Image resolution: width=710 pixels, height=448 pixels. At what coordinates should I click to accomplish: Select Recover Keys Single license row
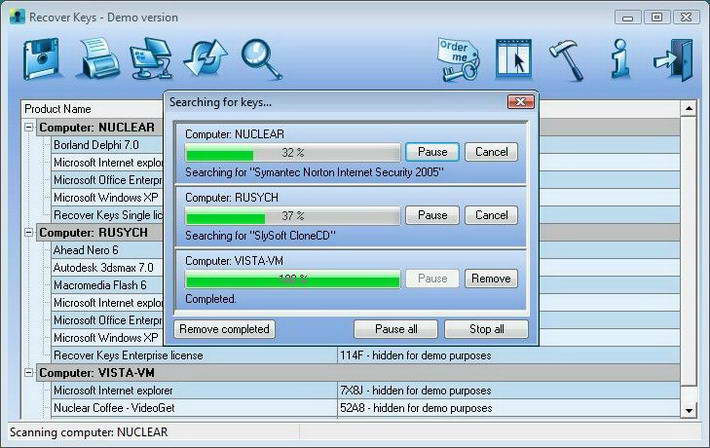108,215
